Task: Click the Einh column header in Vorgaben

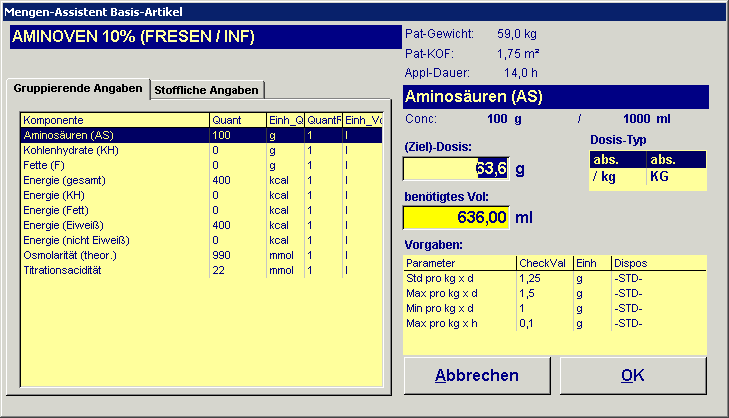Action: pos(592,263)
